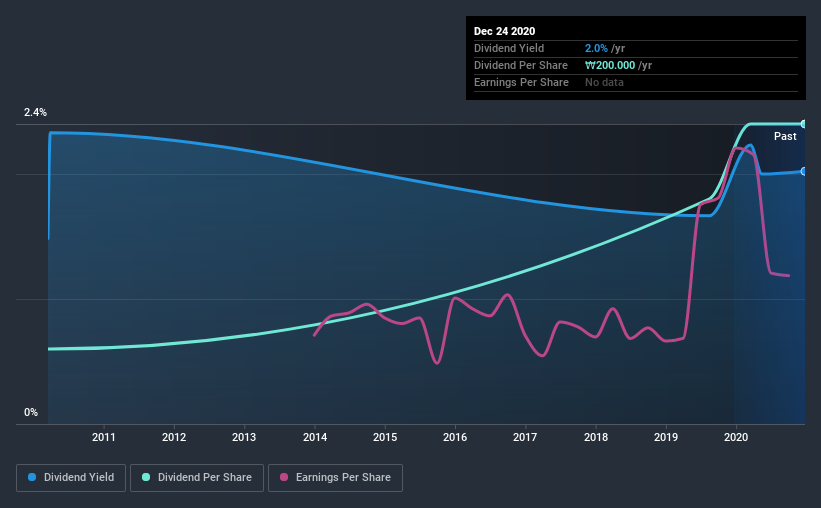Click the Past label in chart
821x508 pixels.
(785, 136)
